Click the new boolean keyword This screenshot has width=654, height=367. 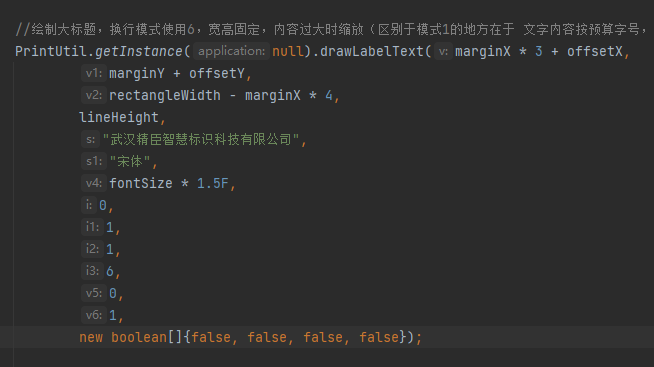click(x=123, y=337)
